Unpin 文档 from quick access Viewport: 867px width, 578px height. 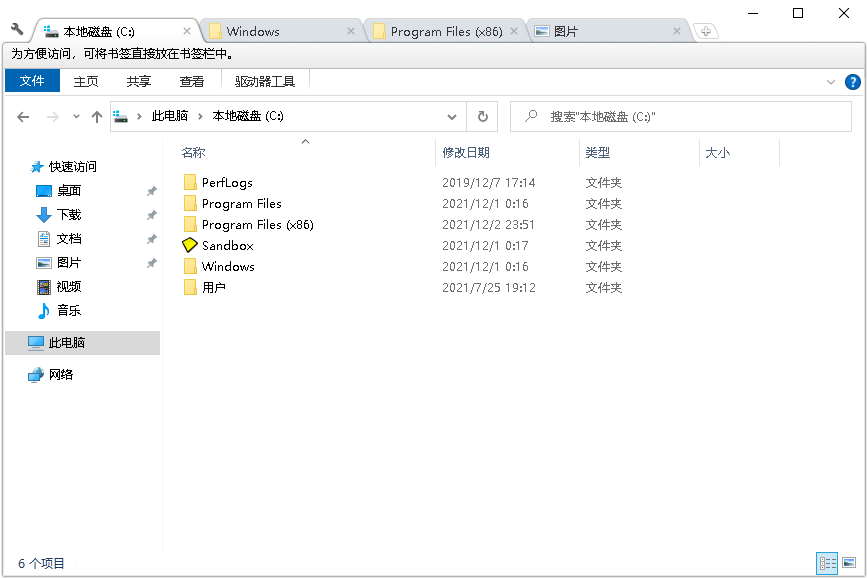tap(152, 238)
